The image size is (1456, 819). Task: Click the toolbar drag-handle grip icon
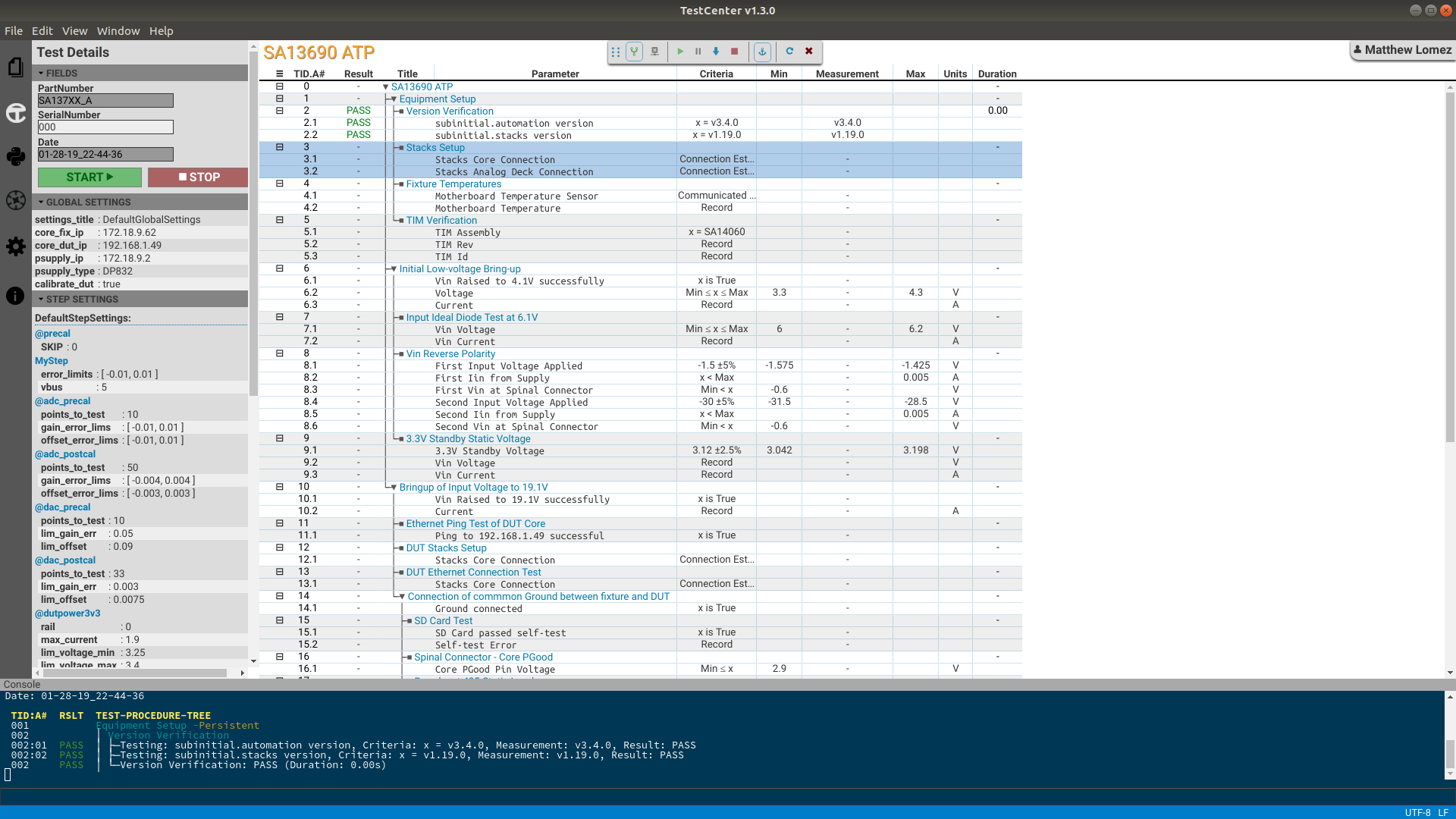tap(616, 52)
